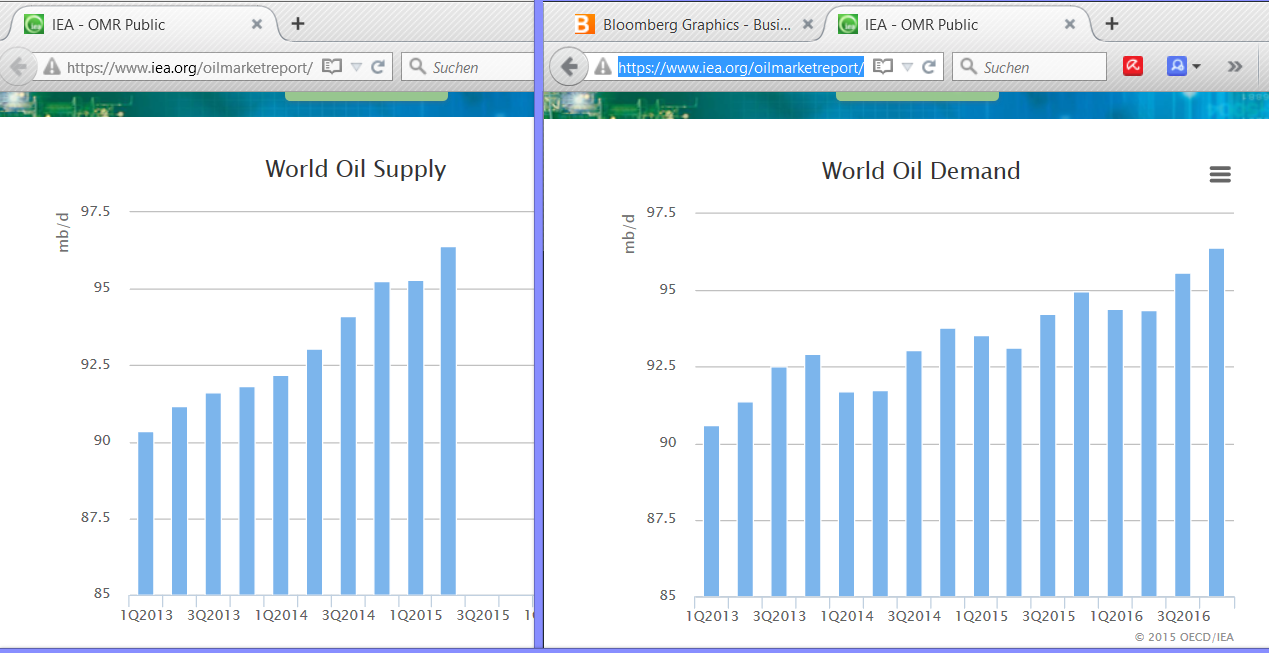Viewport: 1269px width, 653px height.
Task: Click the IEA favicon on the left tab
Action: pyautogui.click(x=33, y=23)
